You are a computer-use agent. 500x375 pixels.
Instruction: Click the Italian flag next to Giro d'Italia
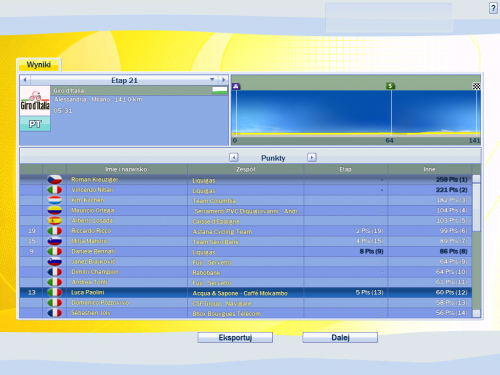[x=219, y=90]
